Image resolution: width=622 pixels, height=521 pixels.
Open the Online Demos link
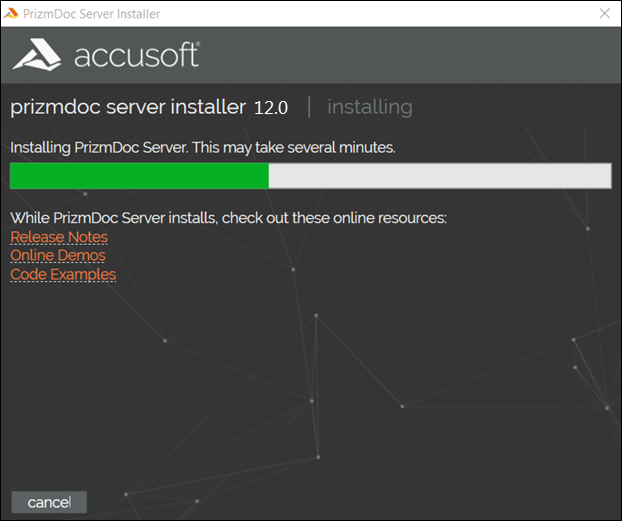tap(57, 255)
